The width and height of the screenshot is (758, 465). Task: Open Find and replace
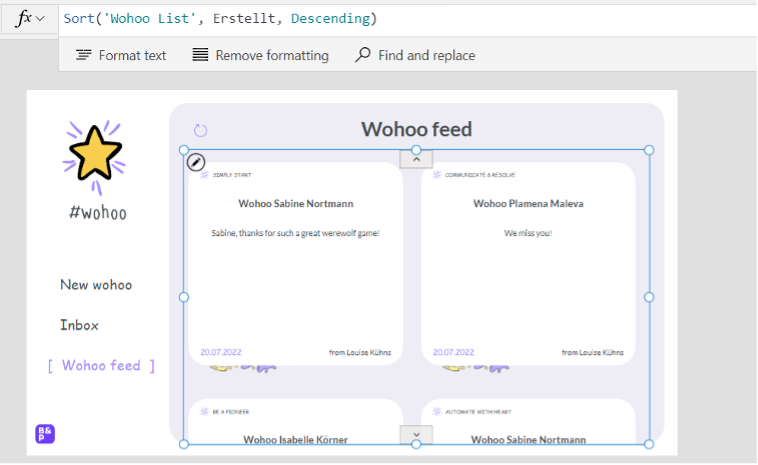(x=415, y=55)
